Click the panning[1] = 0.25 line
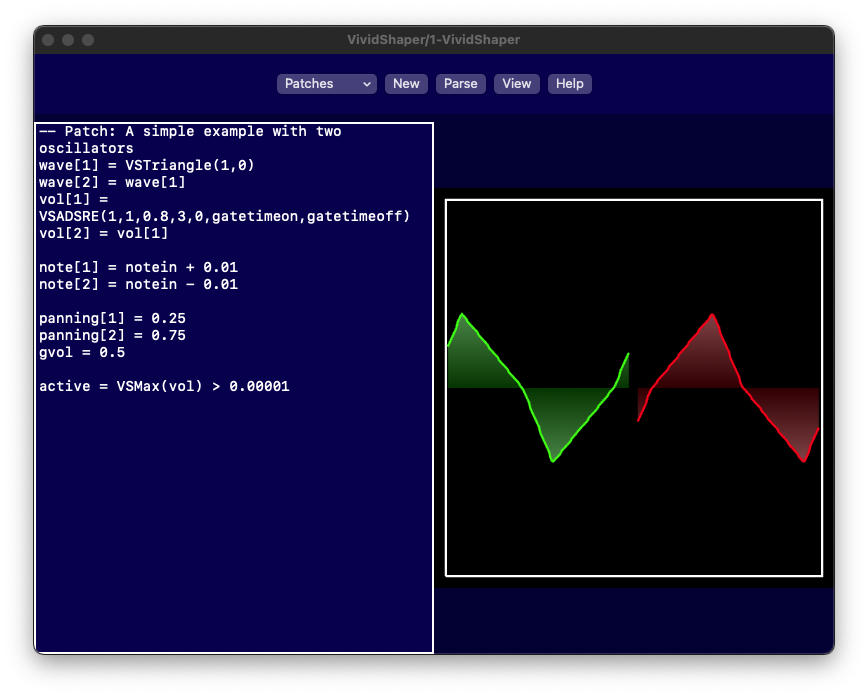Image resolution: width=868 pixels, height=696 pixels. (112, 319)
